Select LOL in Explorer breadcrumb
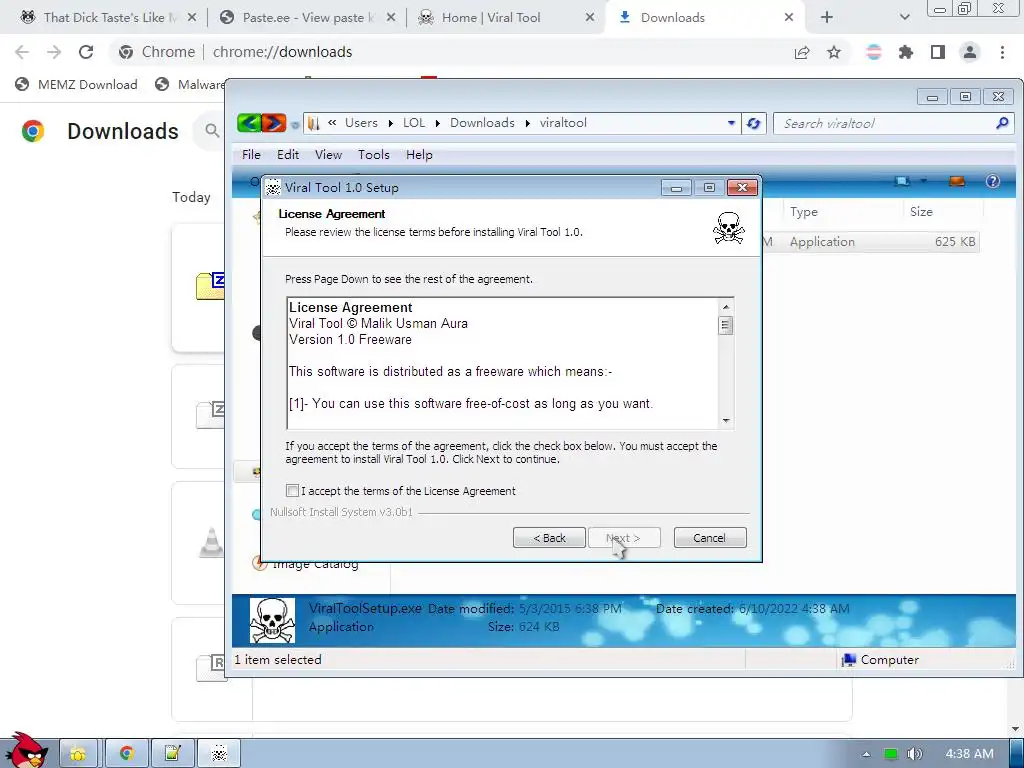 413,123
